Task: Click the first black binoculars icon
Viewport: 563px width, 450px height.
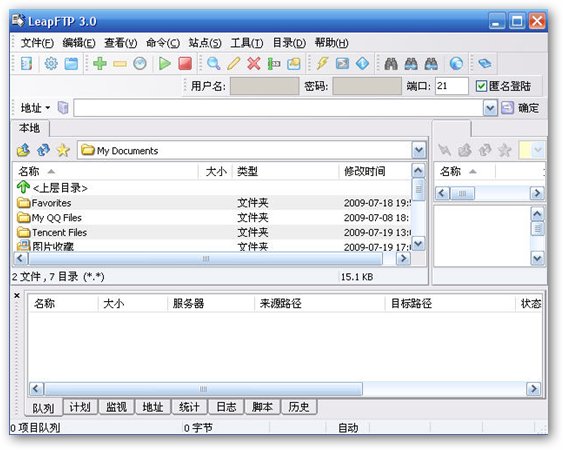Action: pos(391,64)
